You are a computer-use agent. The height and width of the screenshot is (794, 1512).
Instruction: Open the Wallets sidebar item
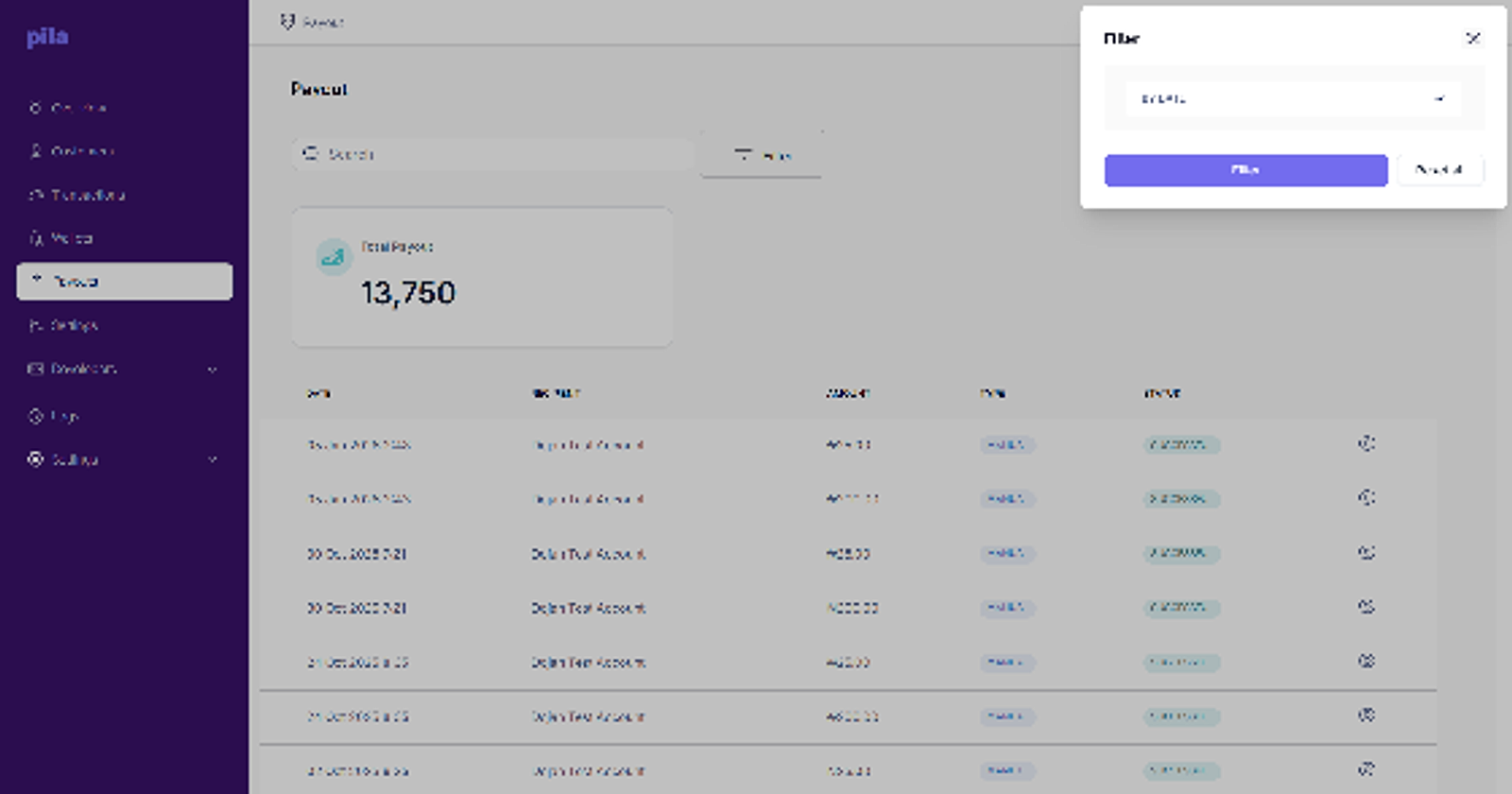[61, 238]
